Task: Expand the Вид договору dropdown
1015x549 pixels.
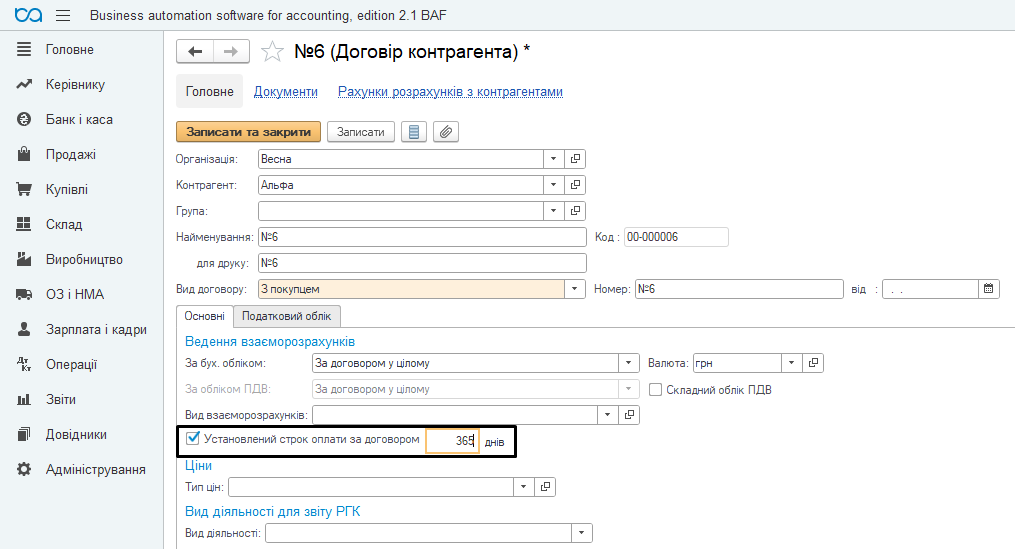Action: click(574, 289)
